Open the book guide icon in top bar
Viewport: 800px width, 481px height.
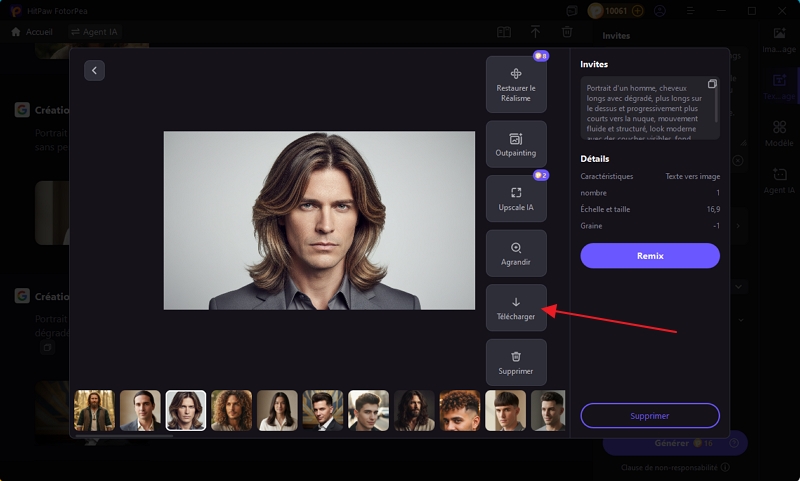point(504,32)
